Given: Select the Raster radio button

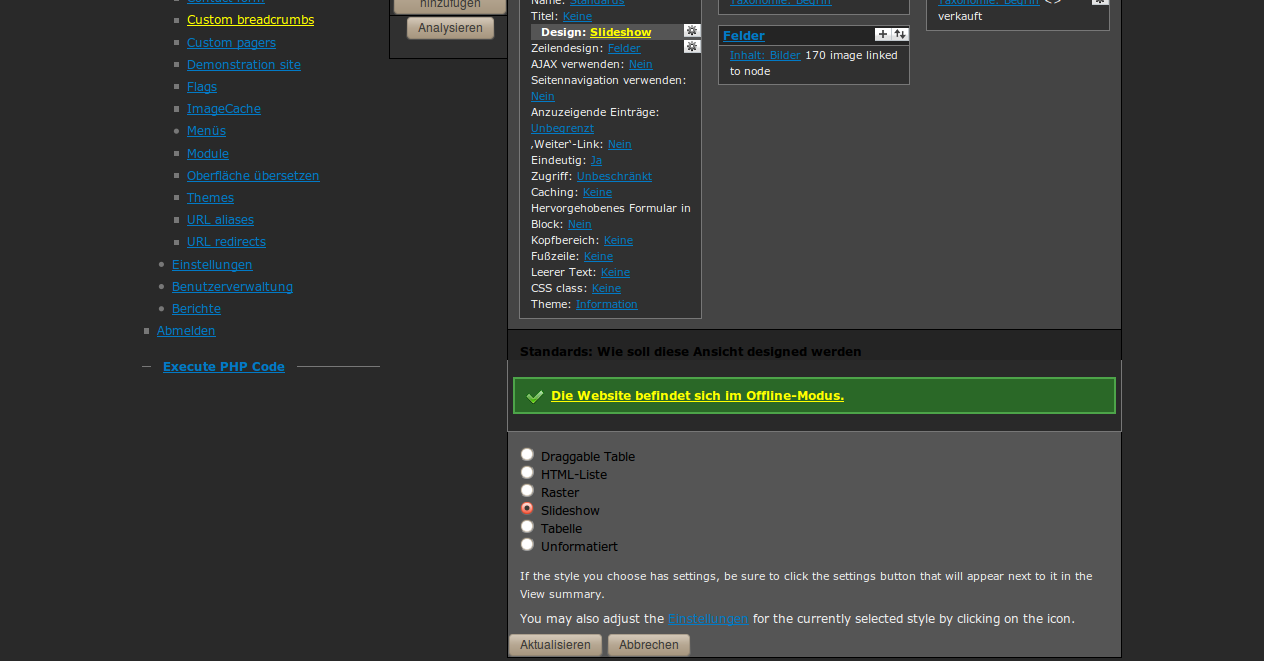Looking at the screenshot, I should pos(527,491).
